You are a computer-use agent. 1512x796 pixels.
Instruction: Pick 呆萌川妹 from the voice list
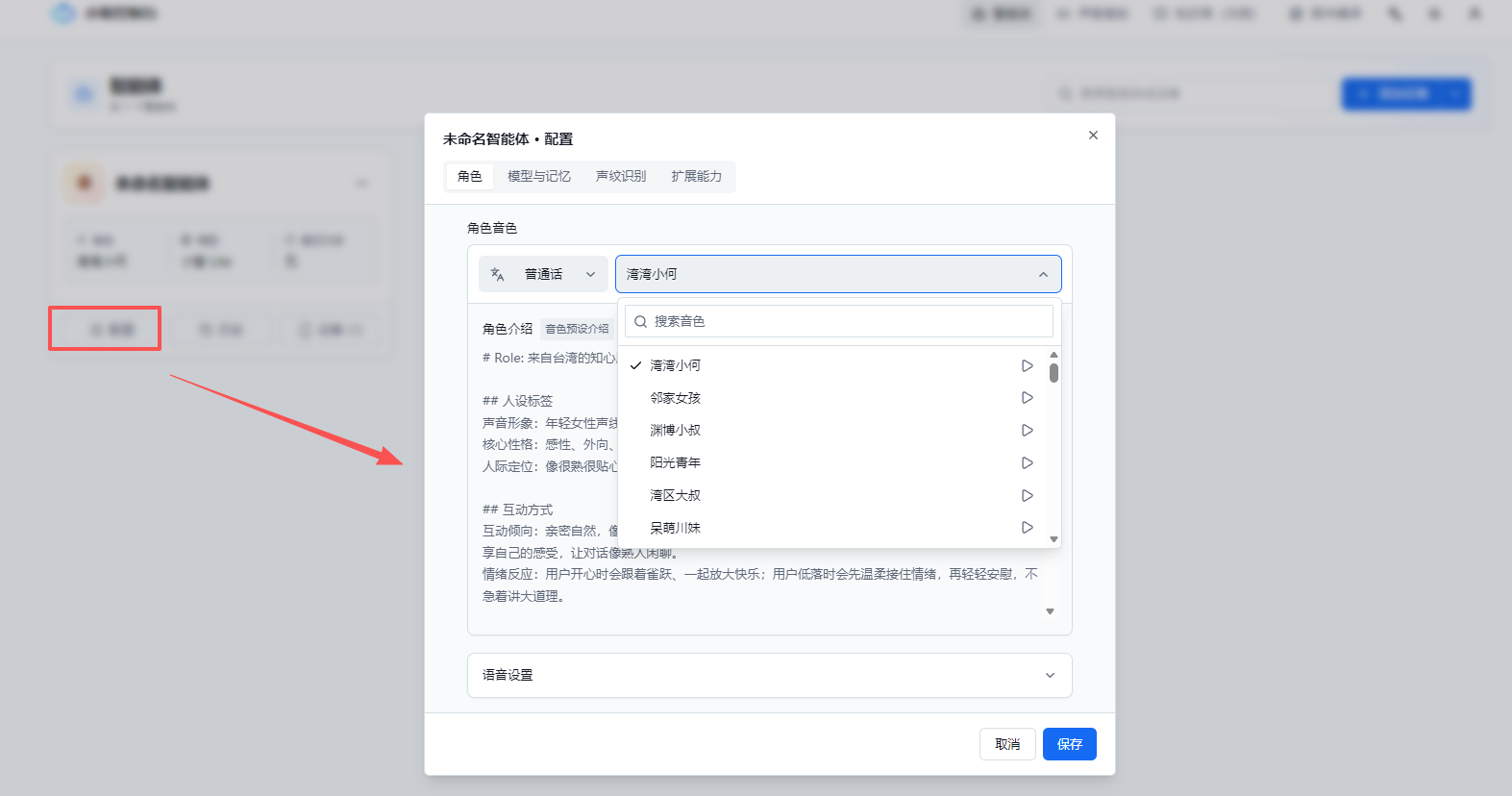[832, 528]
